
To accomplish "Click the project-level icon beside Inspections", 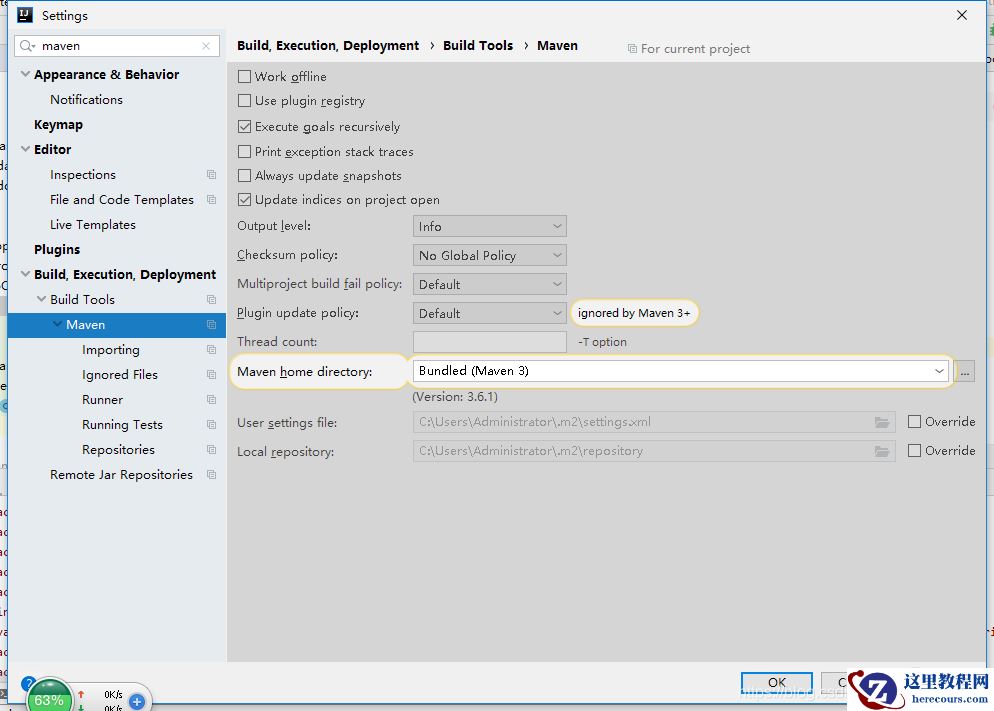I will (x=211, y=175).
